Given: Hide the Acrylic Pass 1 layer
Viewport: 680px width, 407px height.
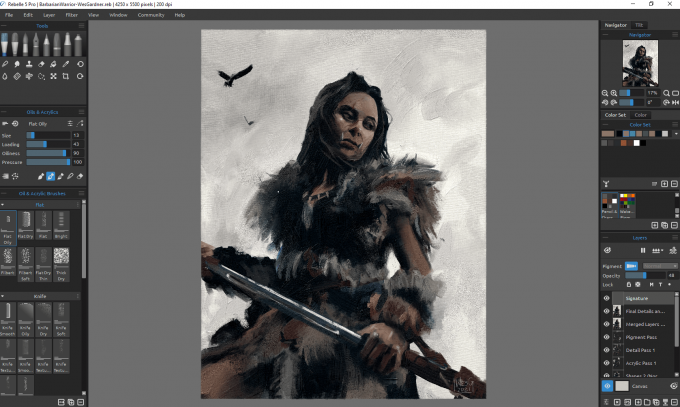Looking at the screenshot, I should 606,363.
